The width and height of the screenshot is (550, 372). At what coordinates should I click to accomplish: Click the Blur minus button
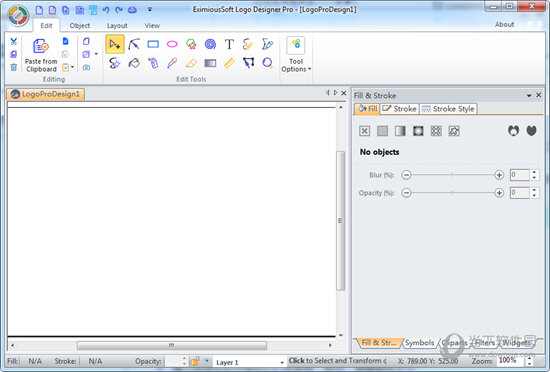[x=406, y=175]
